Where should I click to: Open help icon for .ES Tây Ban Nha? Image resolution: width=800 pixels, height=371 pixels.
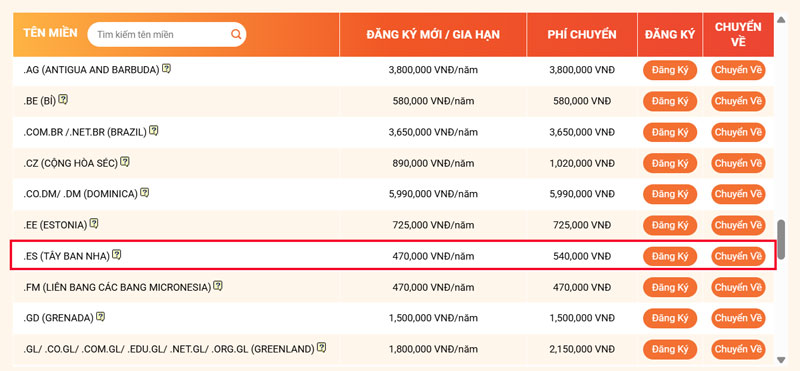(x=117, y=254)
